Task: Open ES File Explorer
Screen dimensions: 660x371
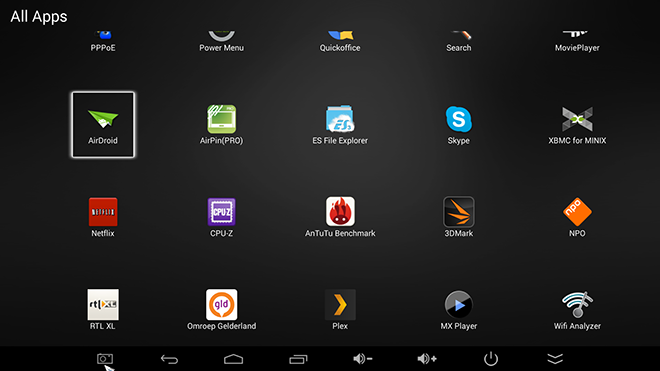Action: point(340,125)
